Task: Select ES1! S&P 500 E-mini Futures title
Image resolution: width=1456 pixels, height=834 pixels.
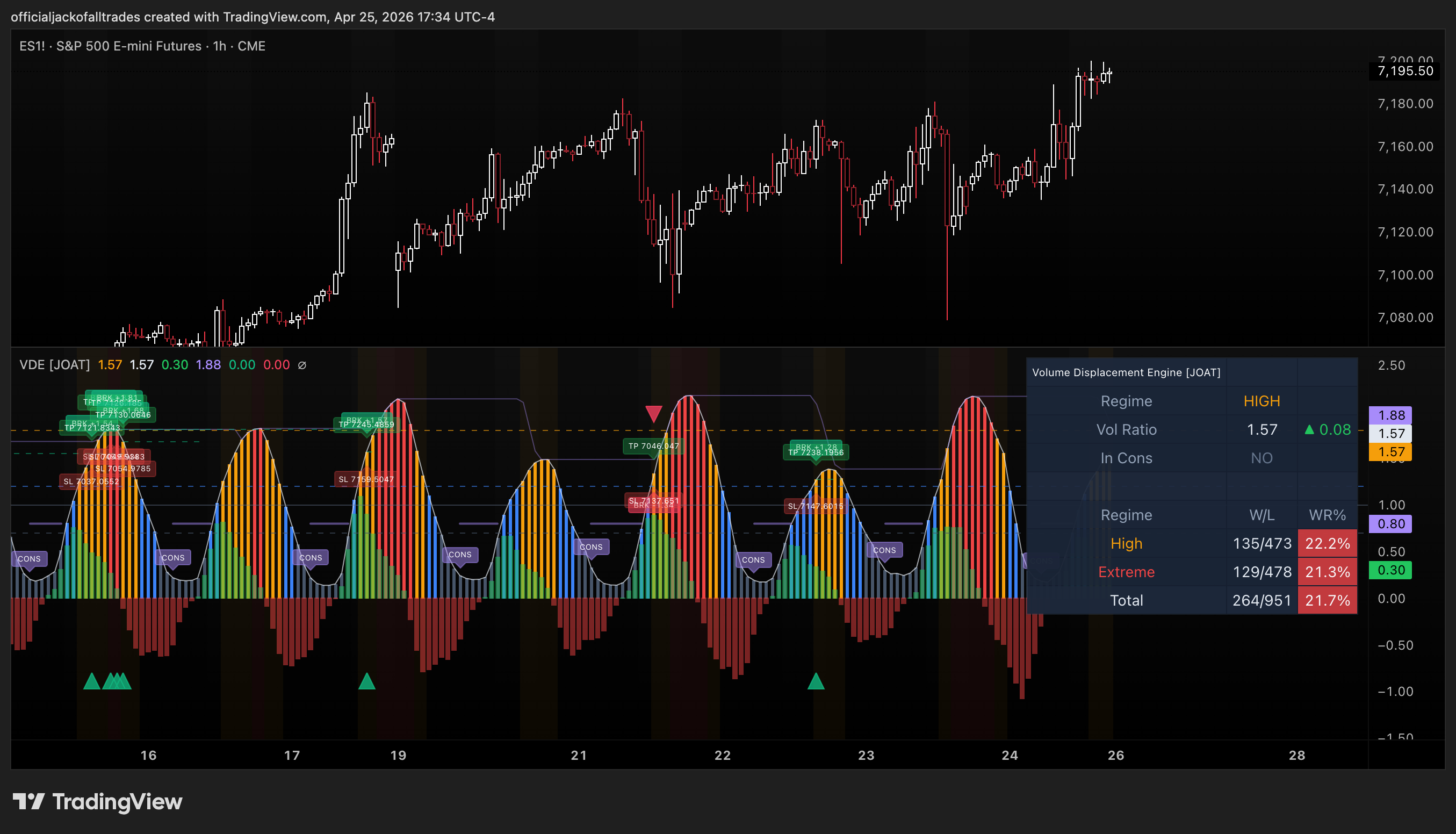Action: (142, 46)
